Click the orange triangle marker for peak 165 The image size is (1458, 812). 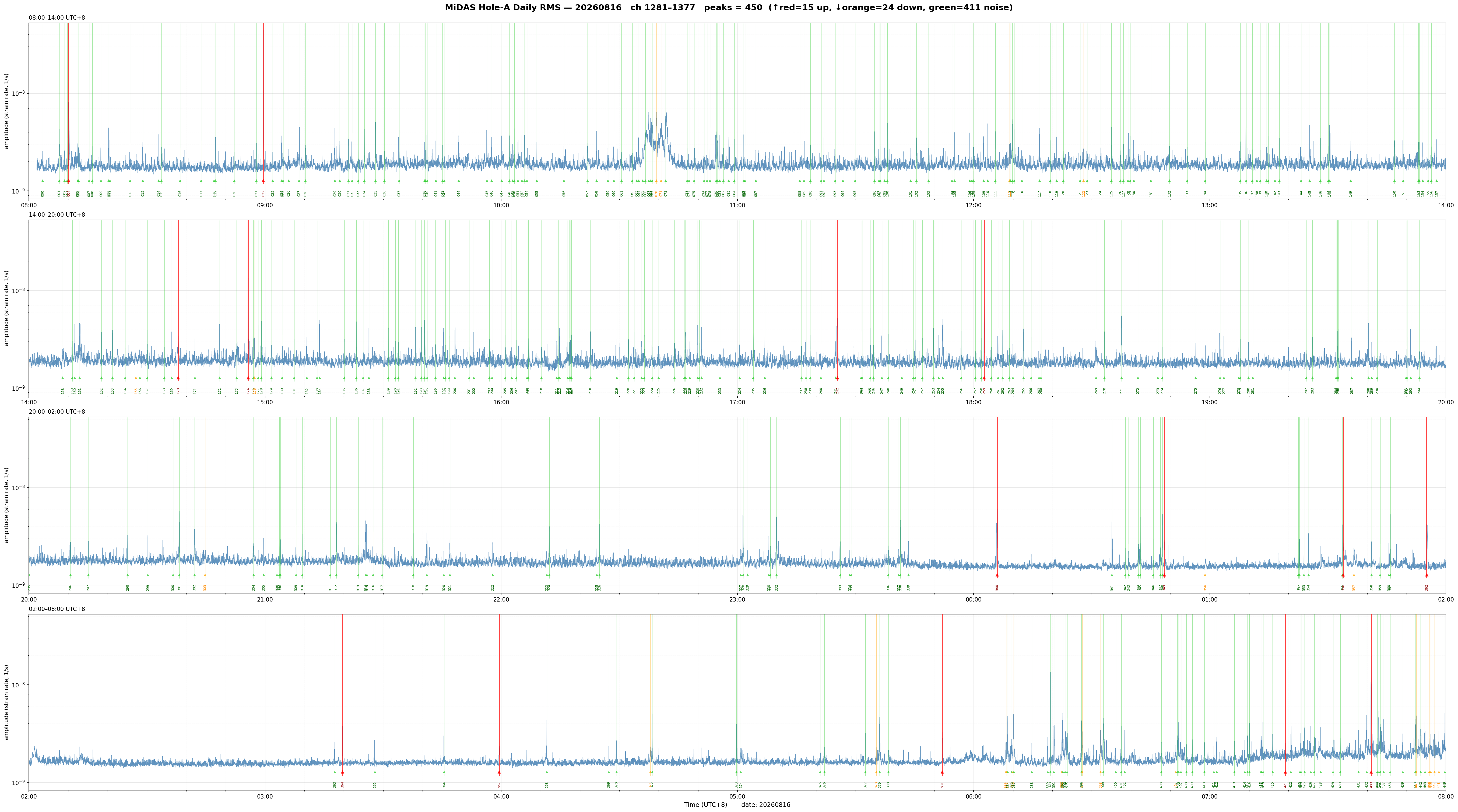pos(136,378)
